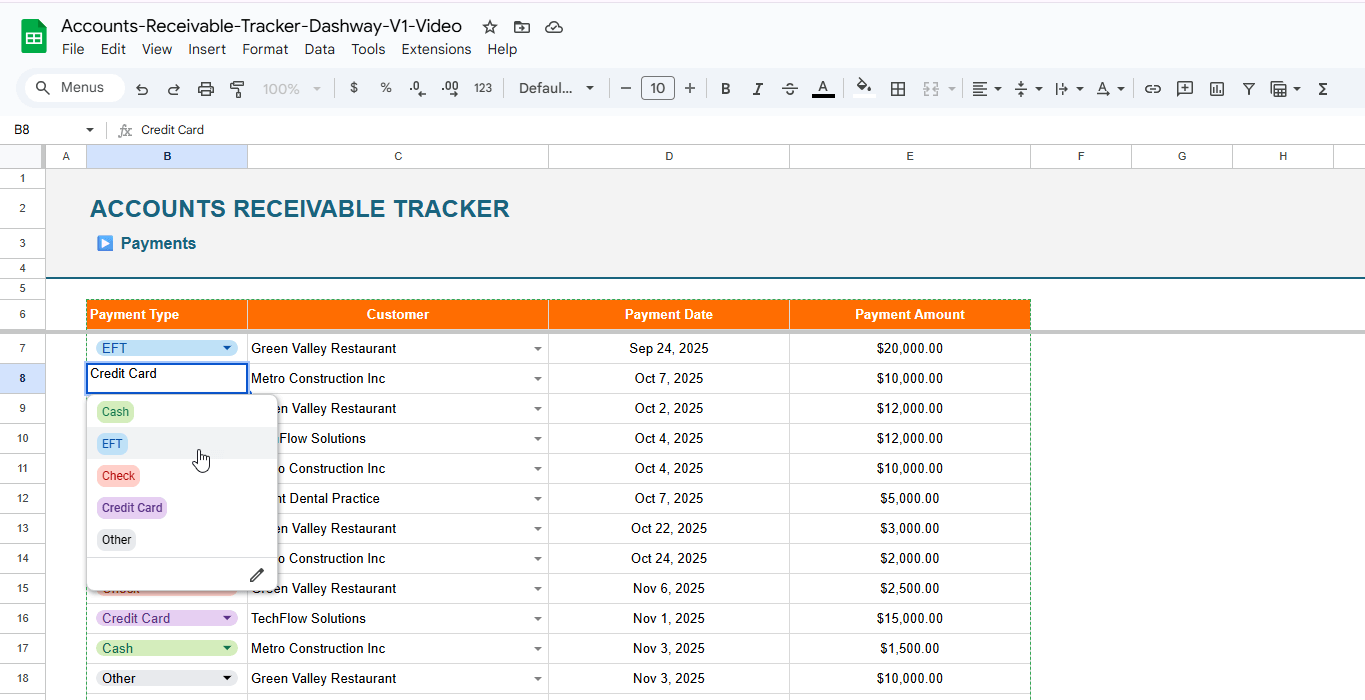Screen dimensions: 1365x700
Task: Search the Menus box
Action: pyautogui.click(x=75, y=88)
